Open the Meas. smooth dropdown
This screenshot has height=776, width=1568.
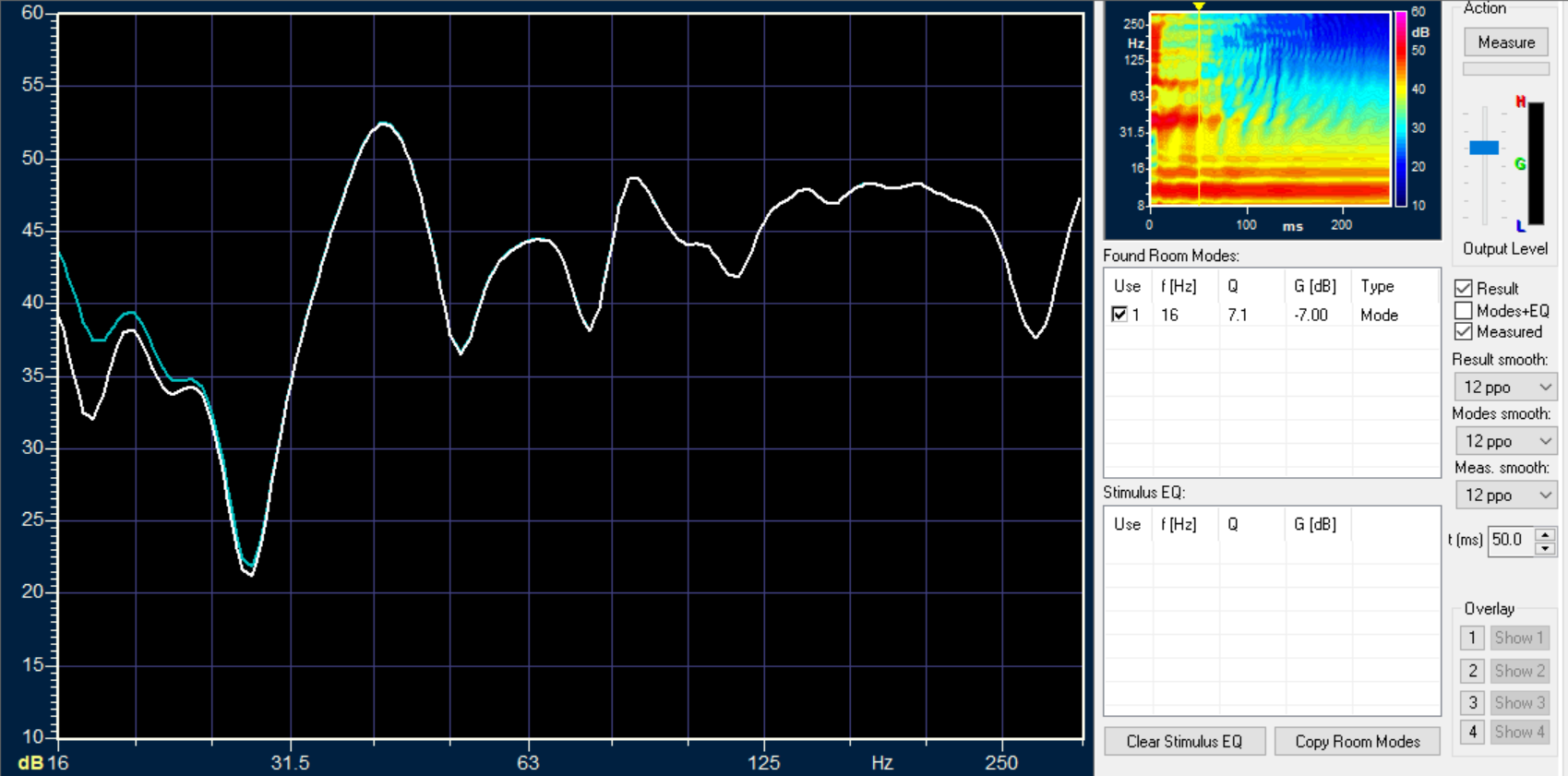tap(1505, 495)
